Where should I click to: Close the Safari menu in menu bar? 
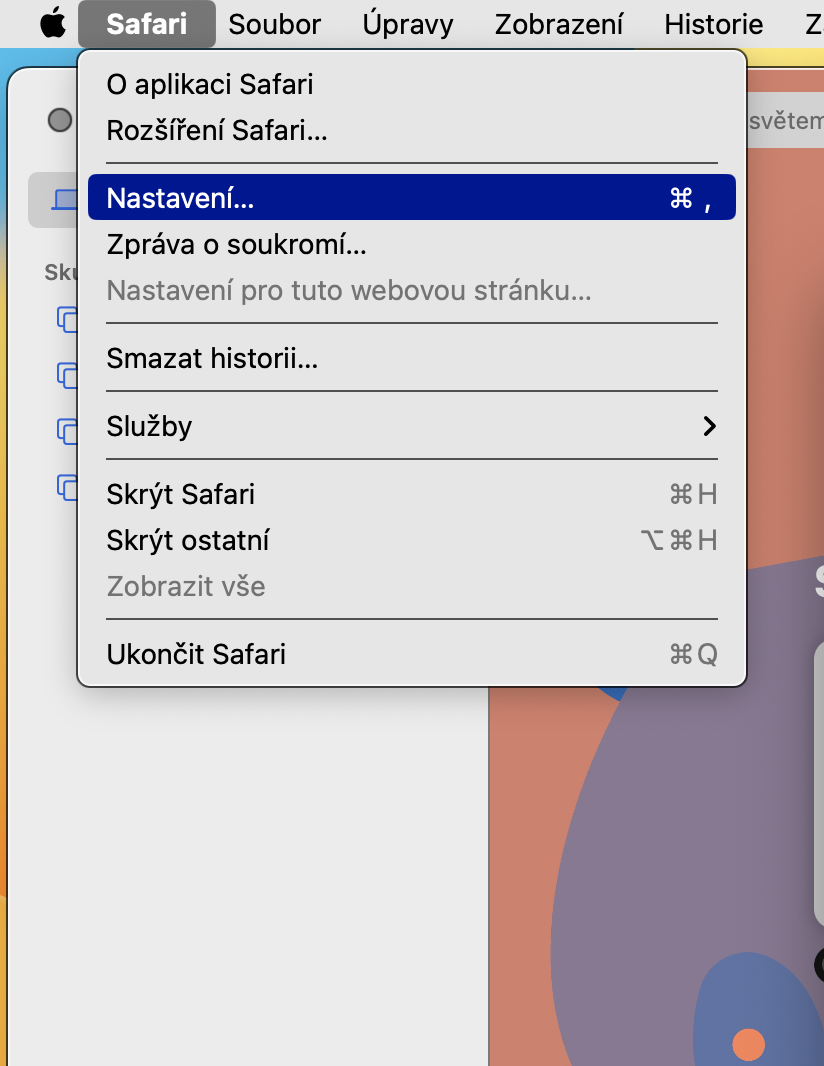(147, 24)
